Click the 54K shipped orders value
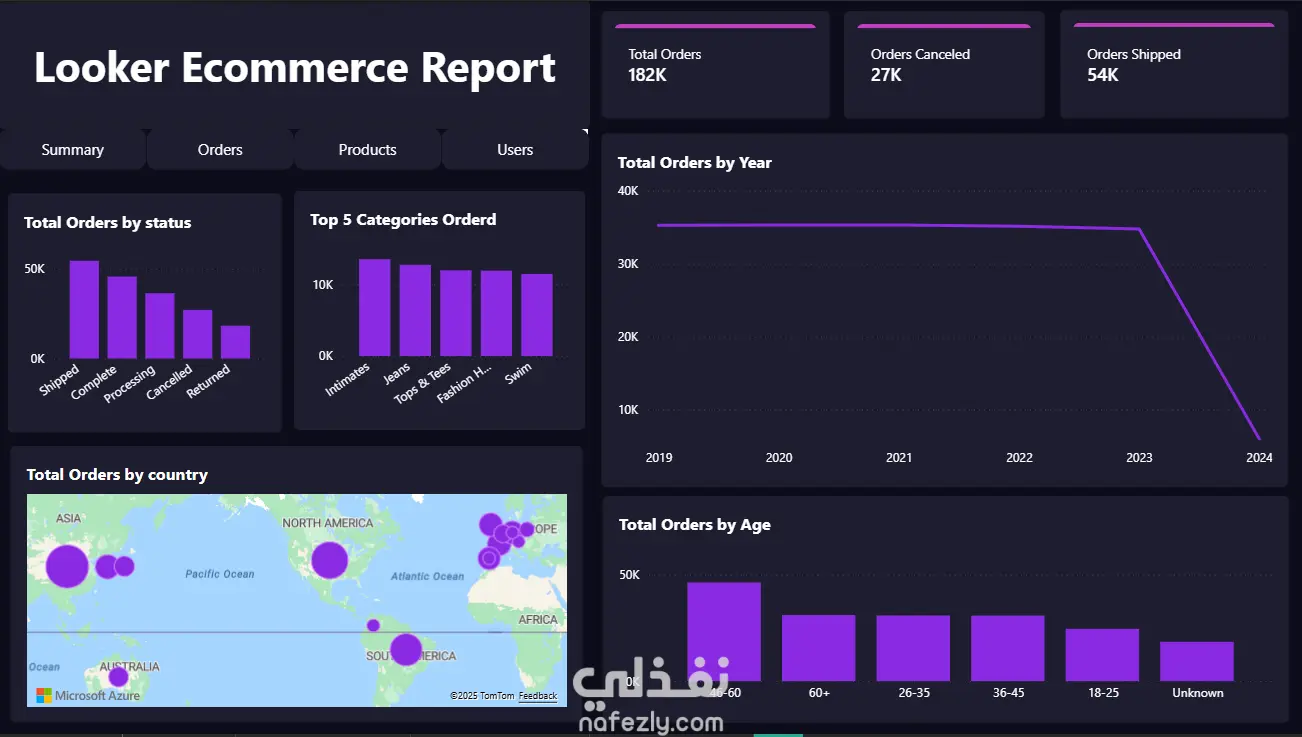Viewport: 1302px width, 737px height. (1103, 75)
